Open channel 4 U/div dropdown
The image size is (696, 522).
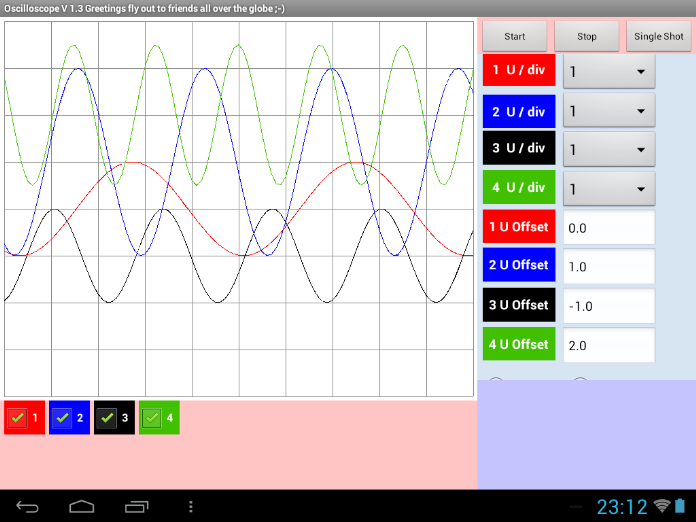[609, 189]
